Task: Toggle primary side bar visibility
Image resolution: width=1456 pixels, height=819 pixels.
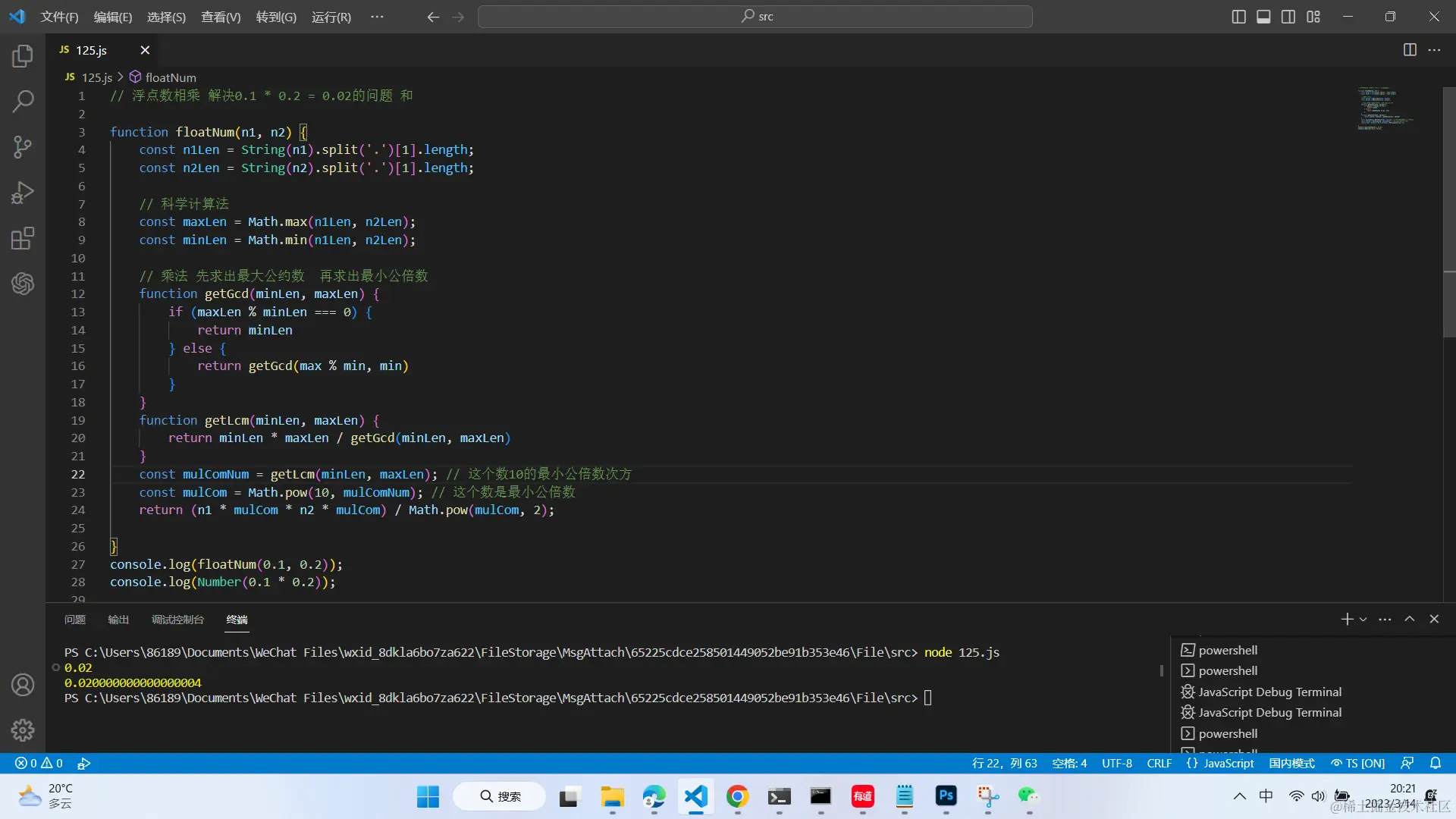Action: (1238, 17)
